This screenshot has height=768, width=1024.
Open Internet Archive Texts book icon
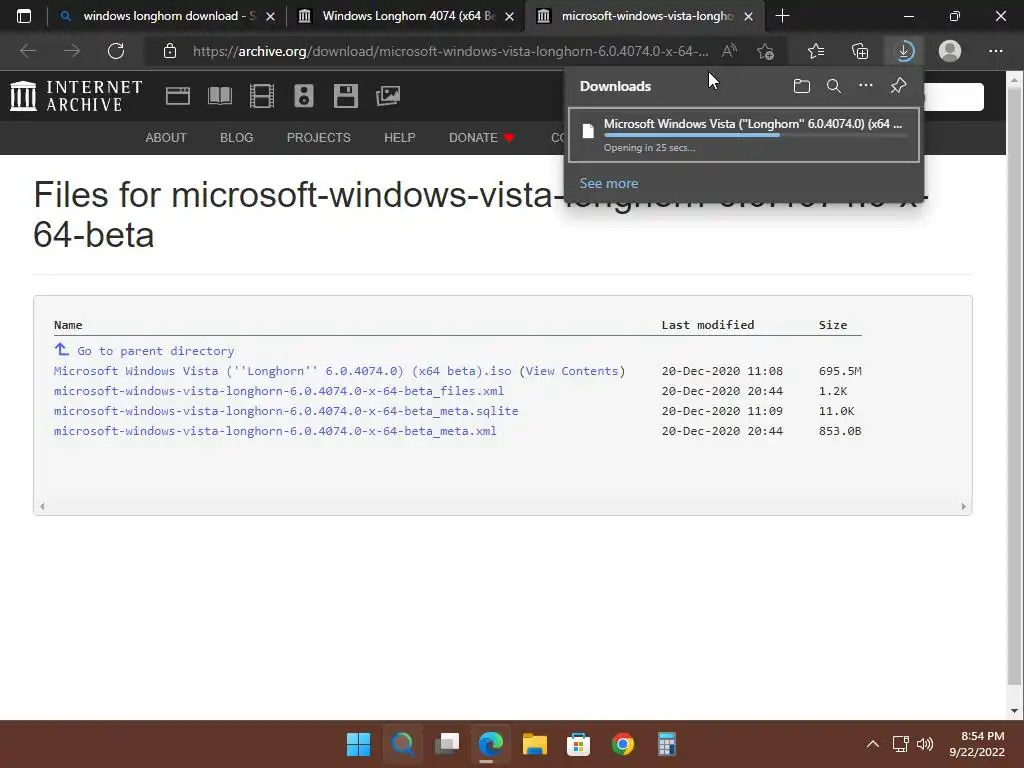tap(219, 96)
